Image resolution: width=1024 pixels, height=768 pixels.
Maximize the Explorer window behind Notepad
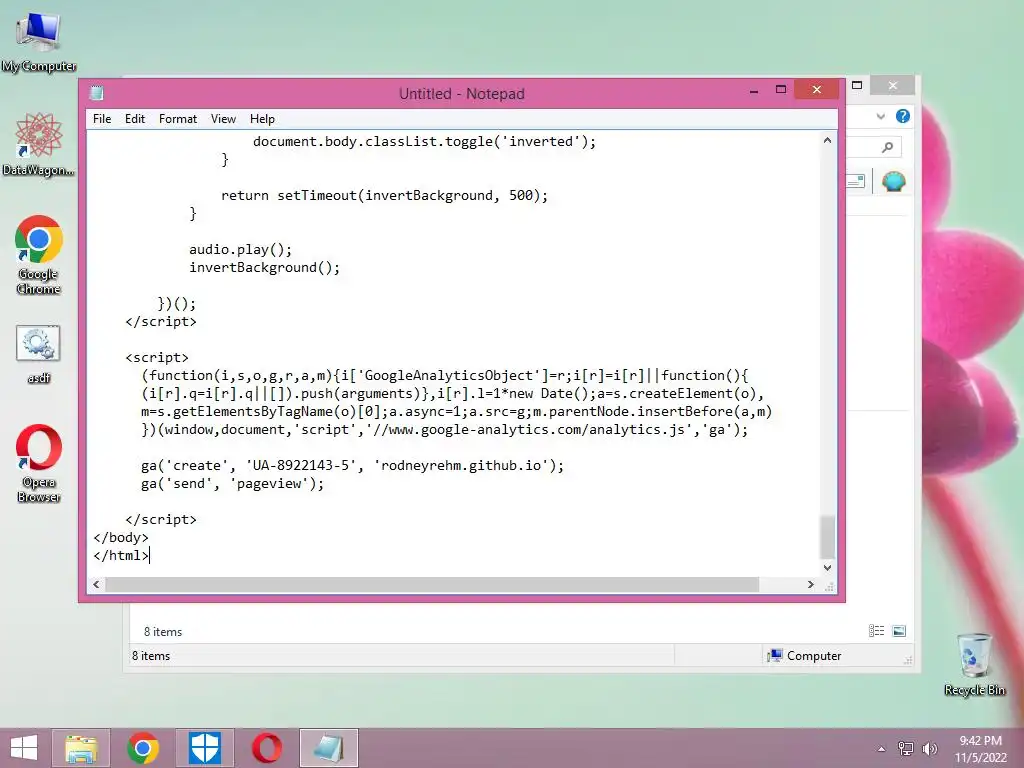857,86
